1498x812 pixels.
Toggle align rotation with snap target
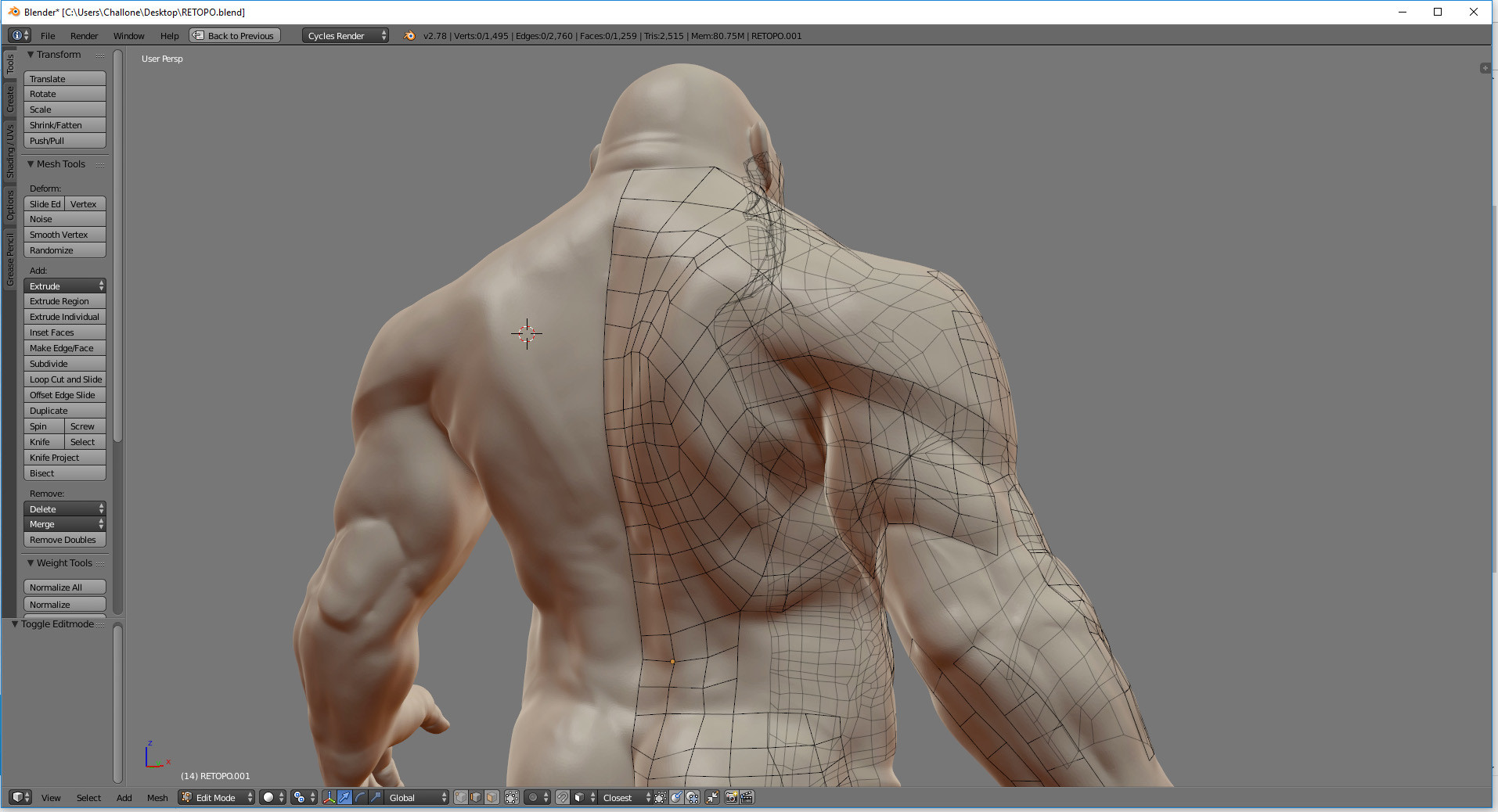(x=675, y=797)
